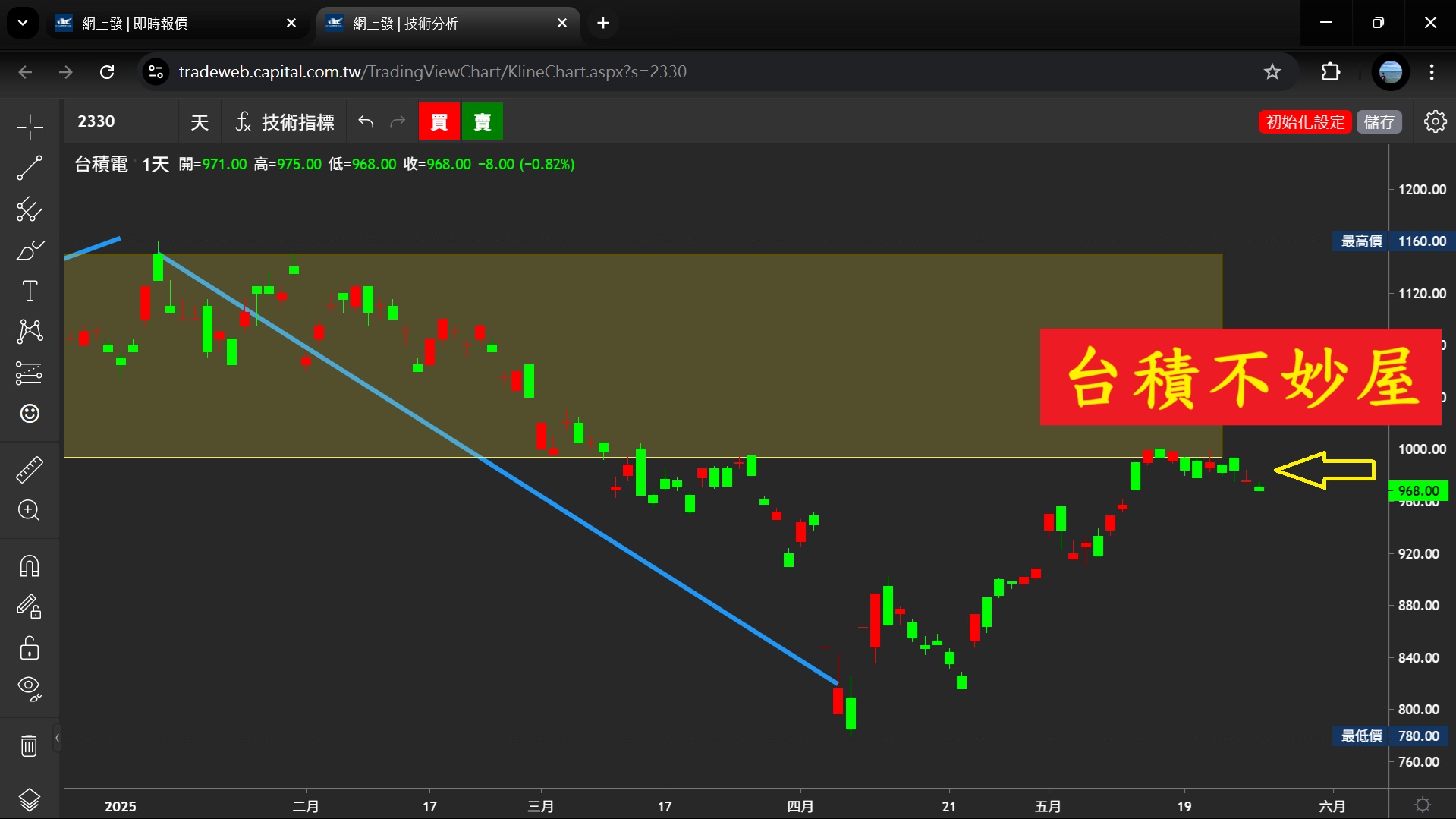The image size is (1456, 819).
Task: Open the 天 time interval dropdown
Action: click(200, 122)
